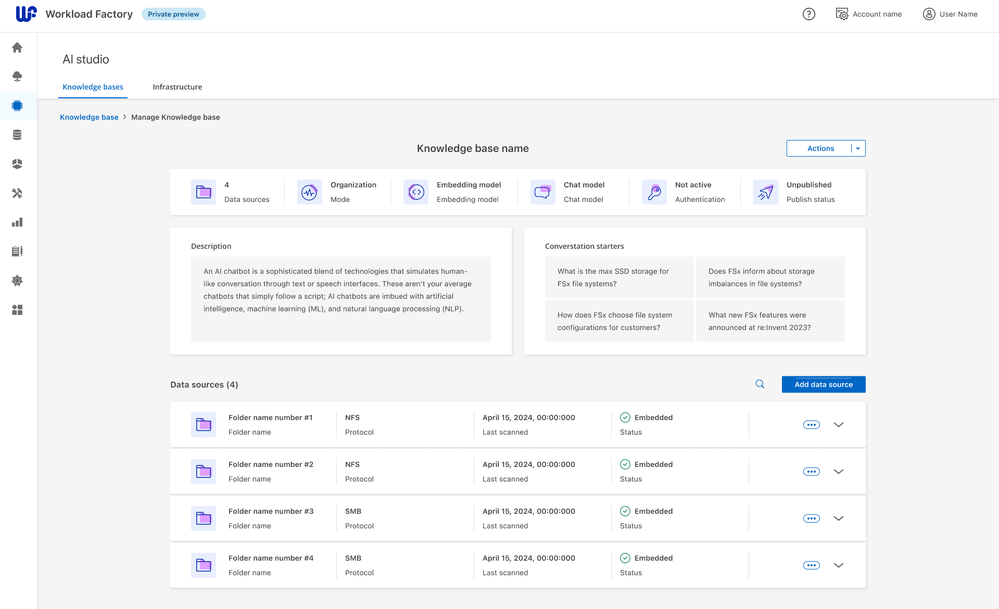Select starter about storage imbalances
The image size is (999, 609).
770,278
